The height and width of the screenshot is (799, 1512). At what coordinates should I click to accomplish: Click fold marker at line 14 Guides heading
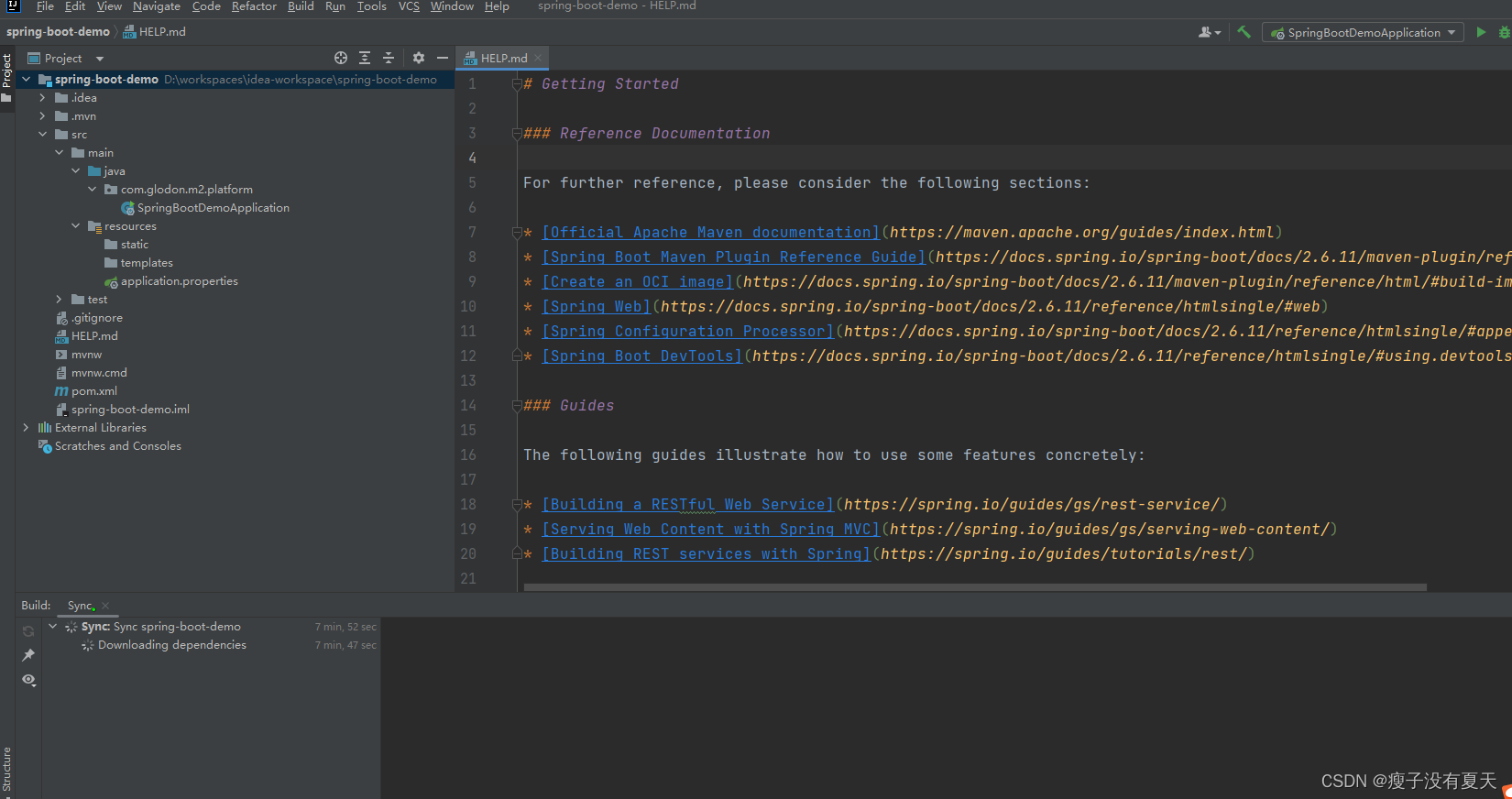[x=517, y=406]
